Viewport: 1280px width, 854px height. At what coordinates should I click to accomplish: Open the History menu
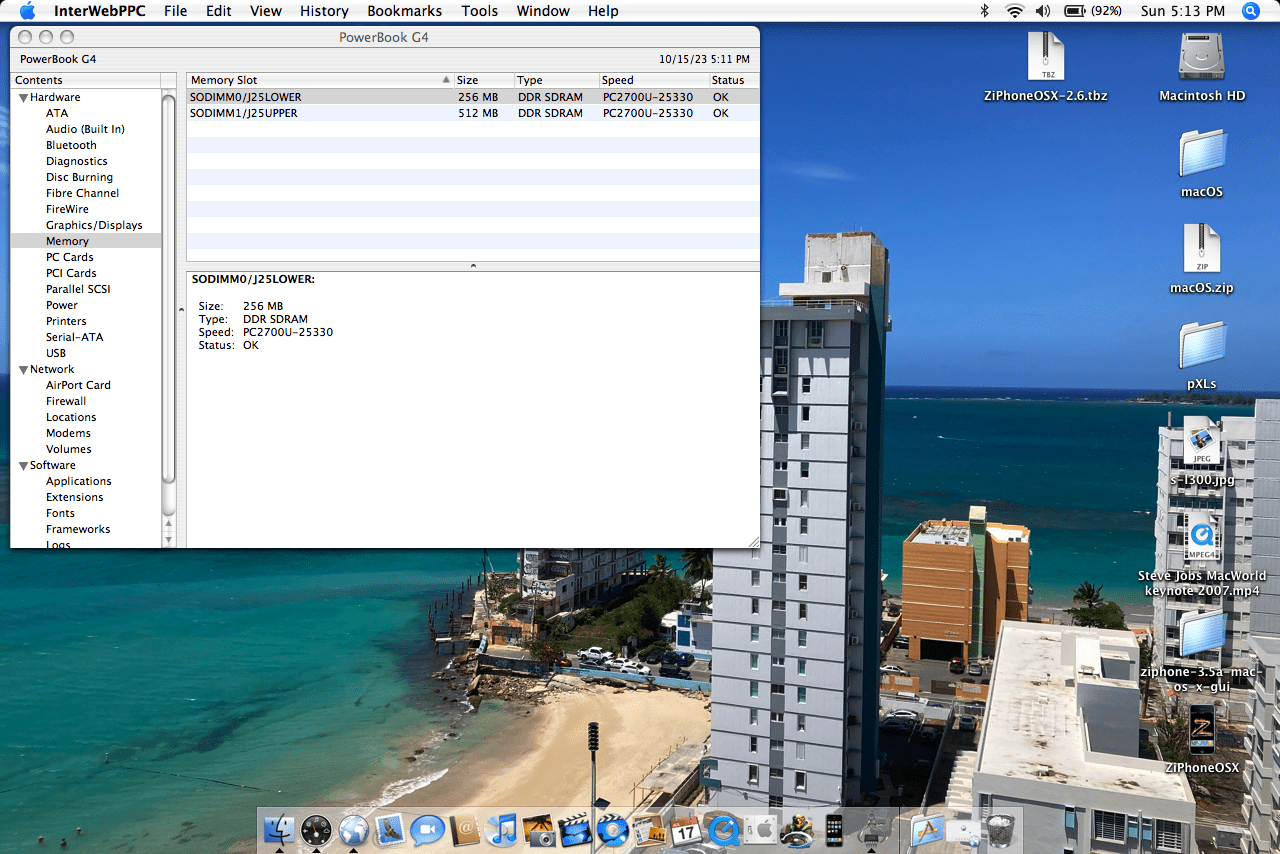tap(324, 11)
